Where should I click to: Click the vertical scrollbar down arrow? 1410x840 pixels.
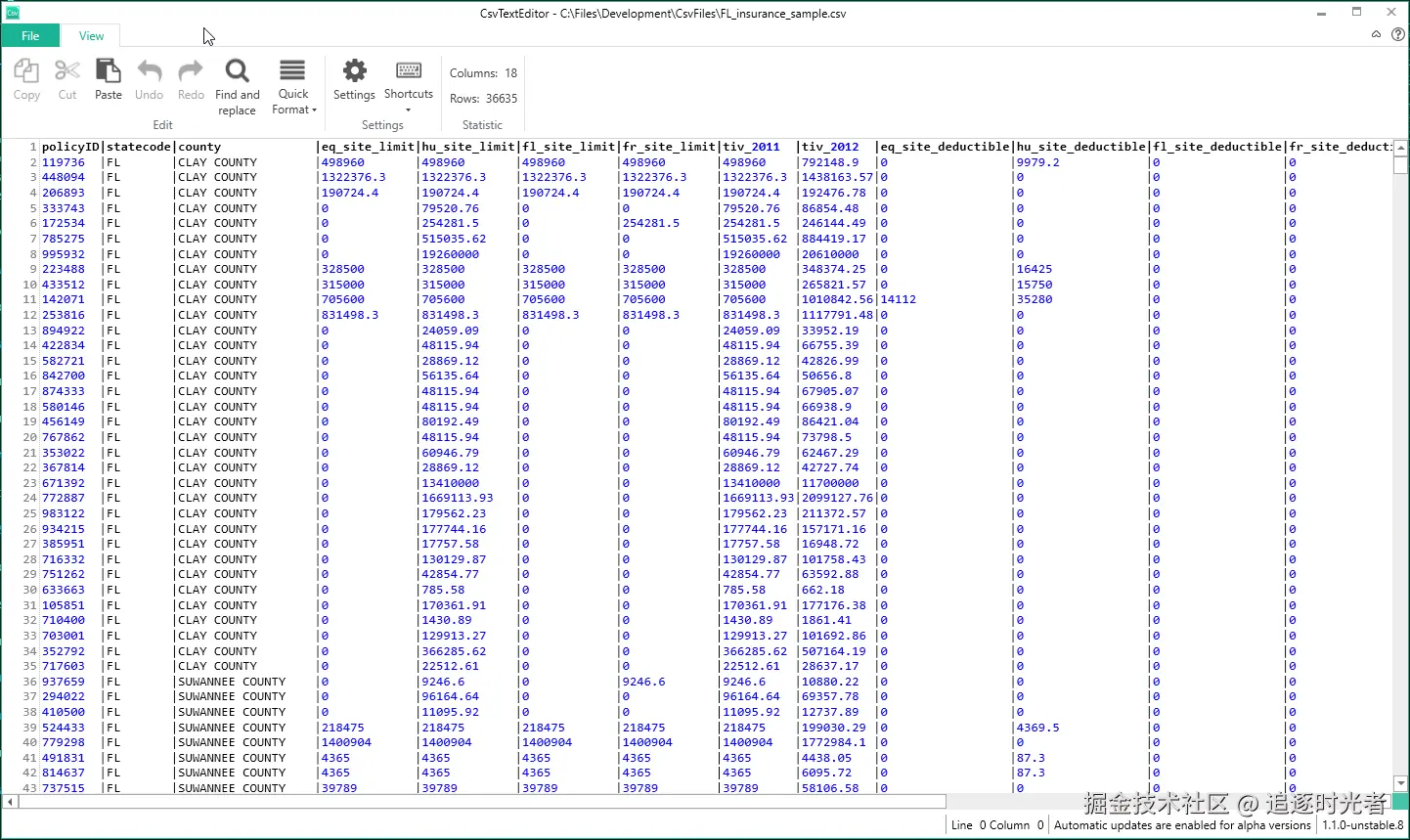click(1400, 783)
